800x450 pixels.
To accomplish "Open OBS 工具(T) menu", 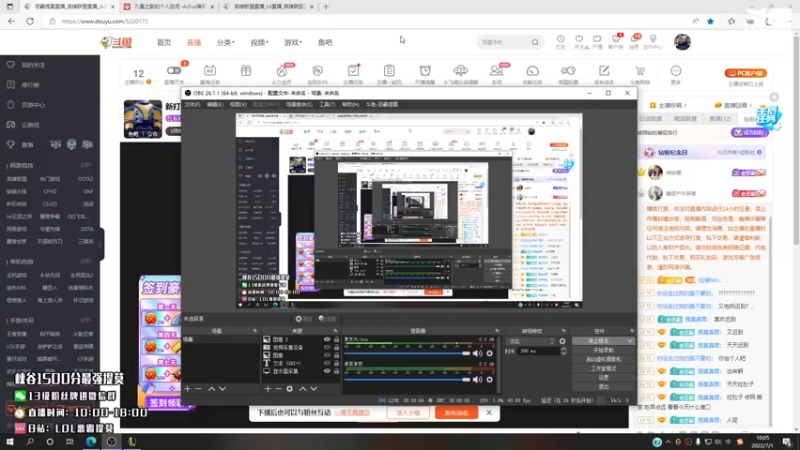I will tap(327, 105).
